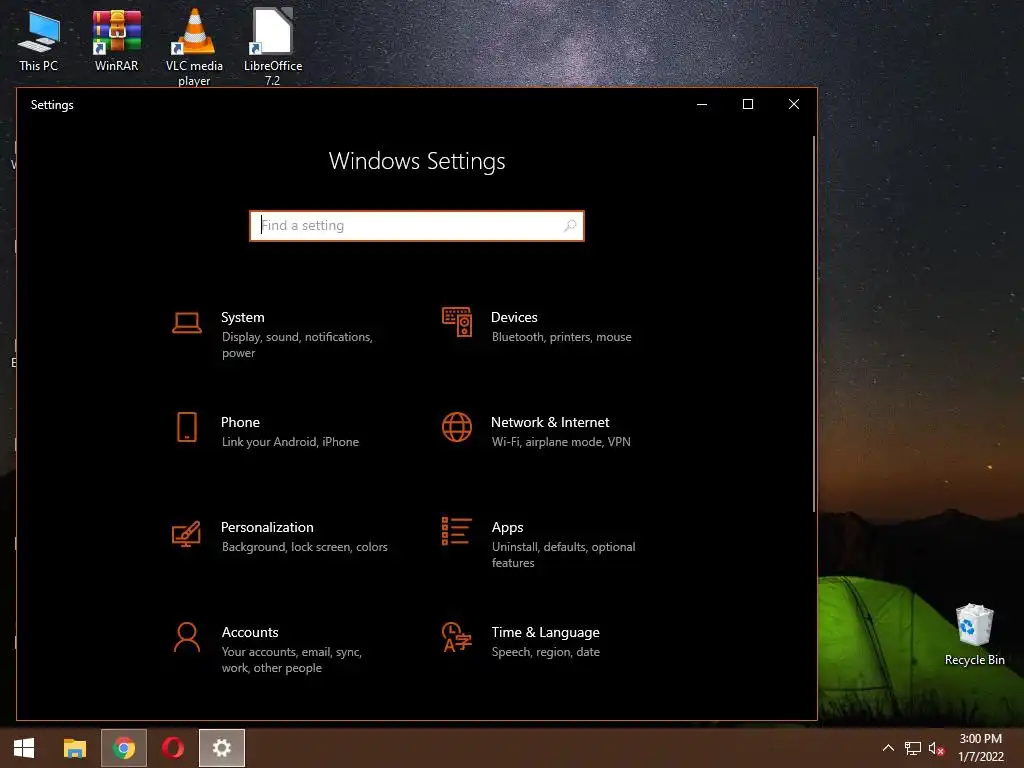Click the This PC desktop icon

coord(39,42)
